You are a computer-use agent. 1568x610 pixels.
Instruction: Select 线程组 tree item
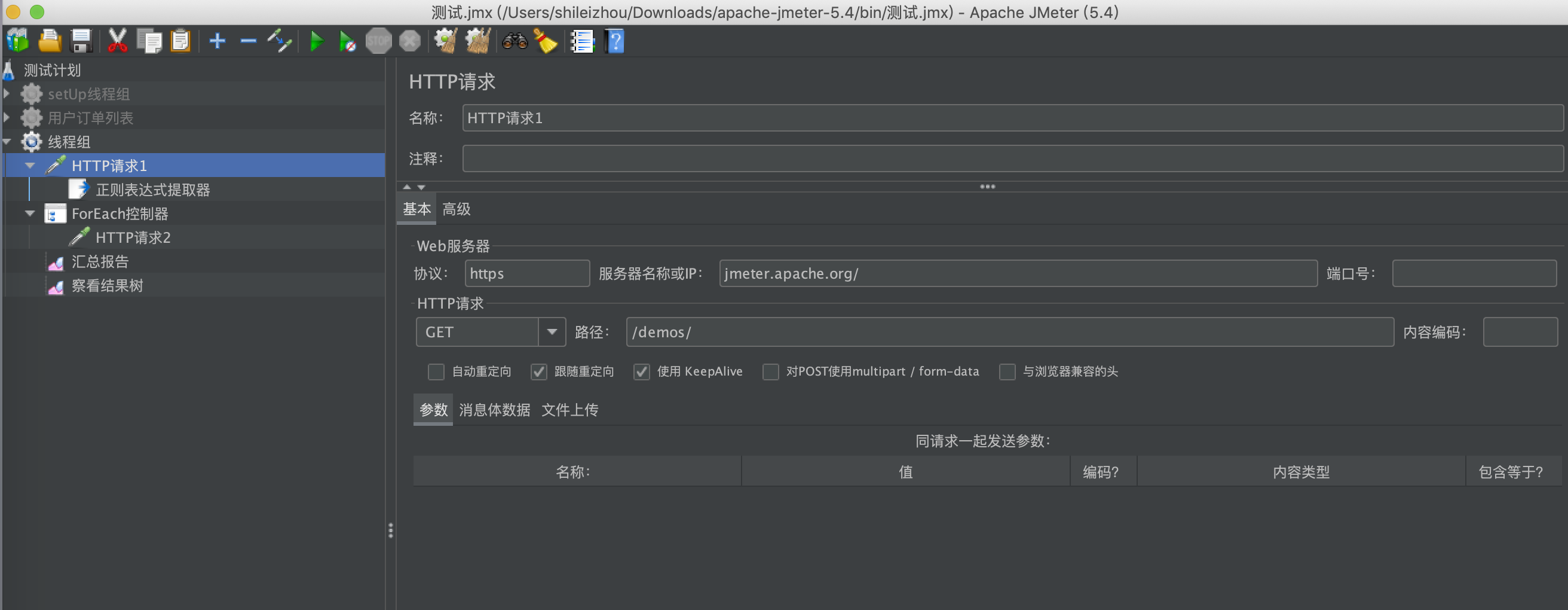click(69, 141)
